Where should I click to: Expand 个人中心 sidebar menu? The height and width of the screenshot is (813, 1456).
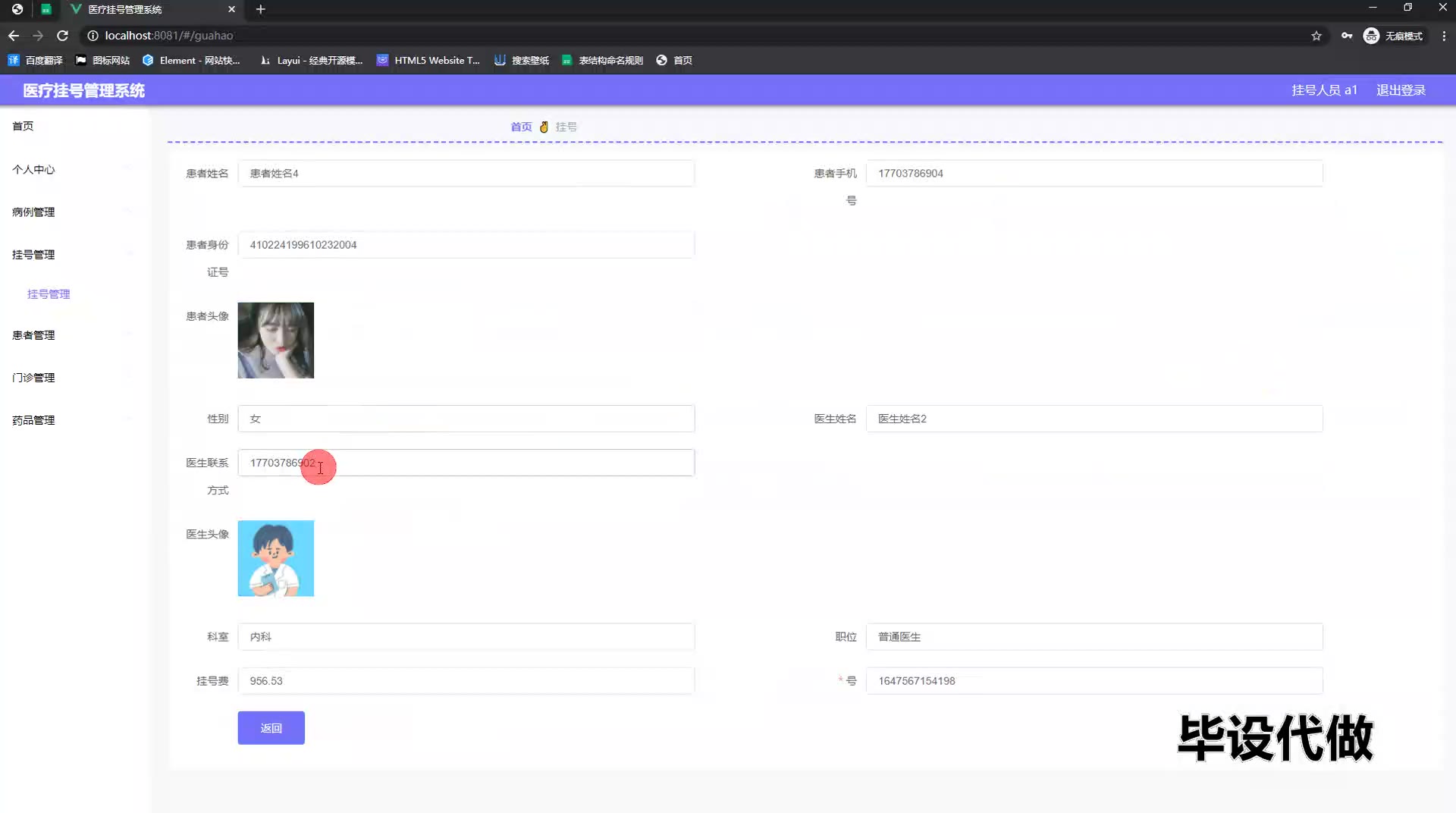click(33, 169)
